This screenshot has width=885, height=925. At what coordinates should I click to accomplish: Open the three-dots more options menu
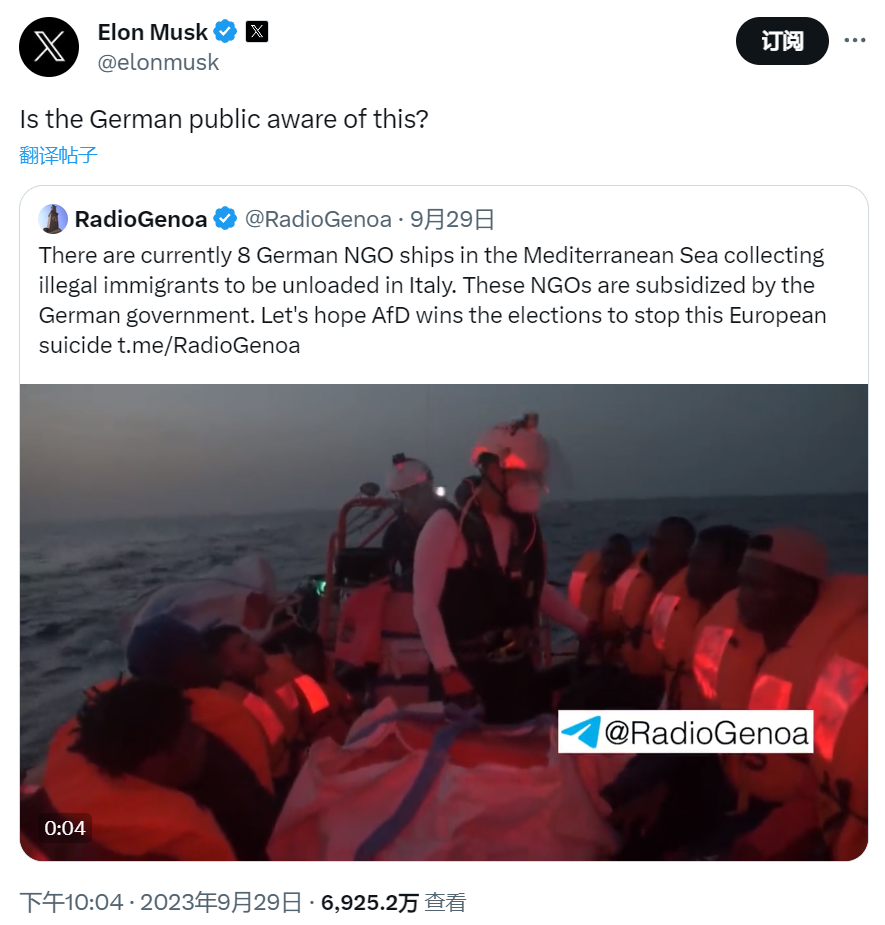[x=854, y=40]
